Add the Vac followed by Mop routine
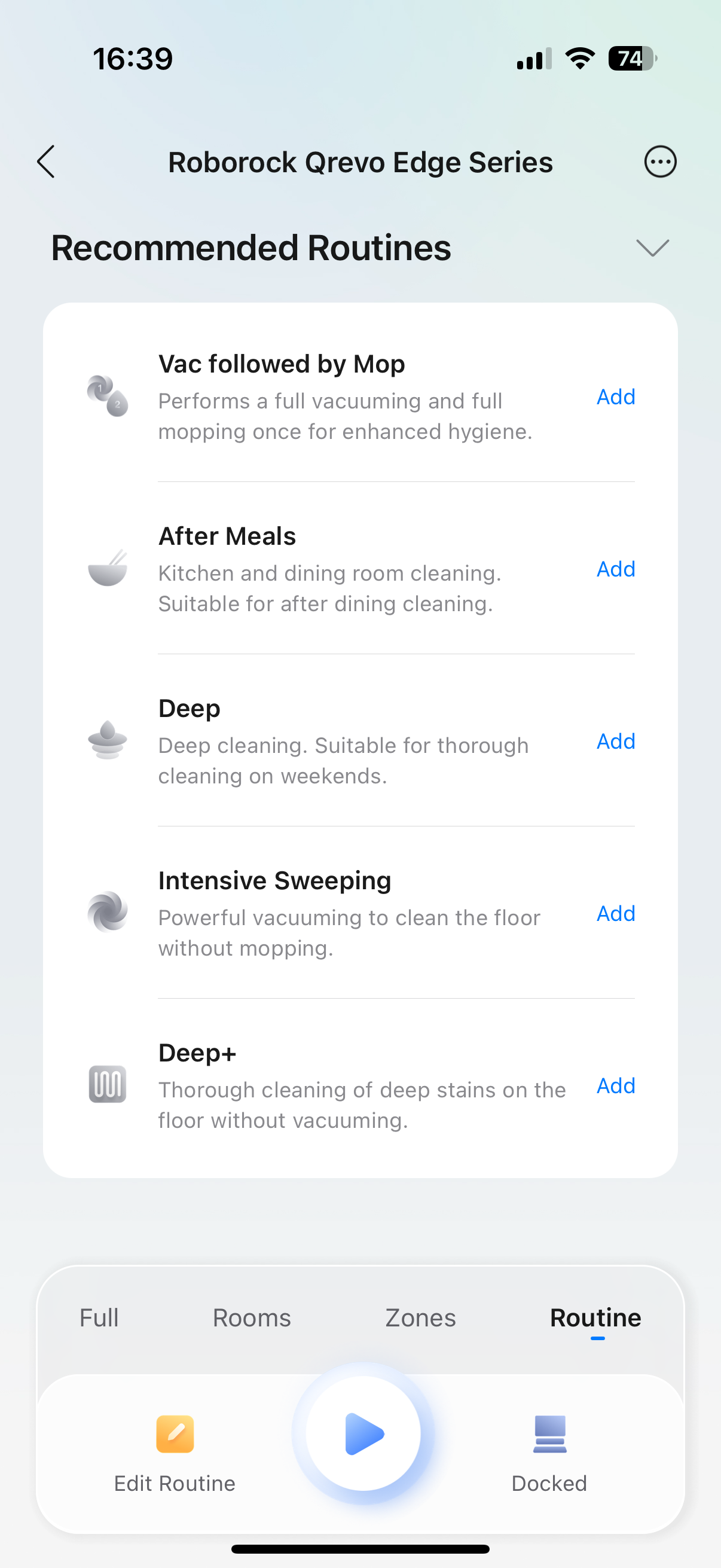The height and width of the screenshot is (1568, 721). point(616,397)
